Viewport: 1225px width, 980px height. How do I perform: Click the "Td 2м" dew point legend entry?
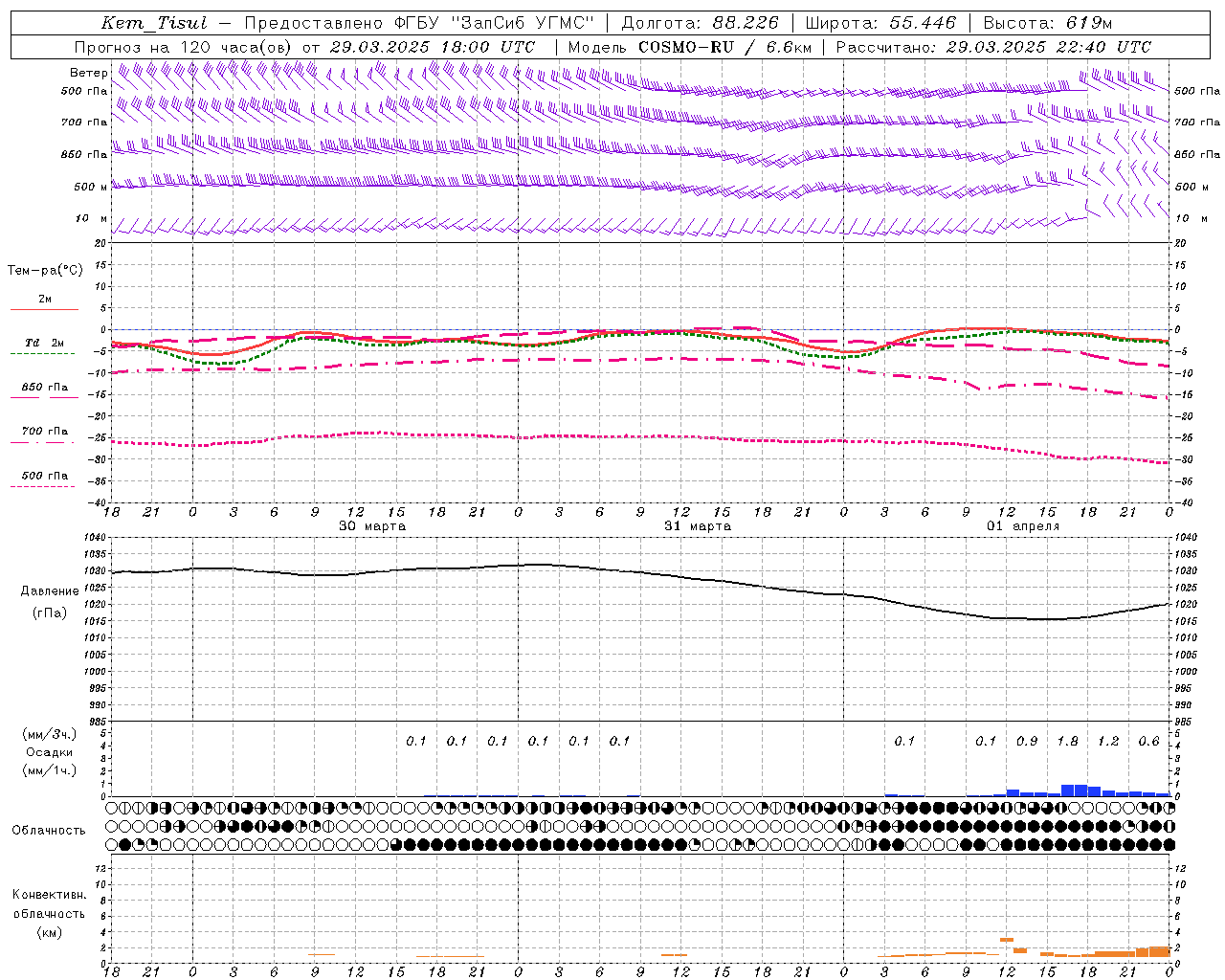click(45, 343)
